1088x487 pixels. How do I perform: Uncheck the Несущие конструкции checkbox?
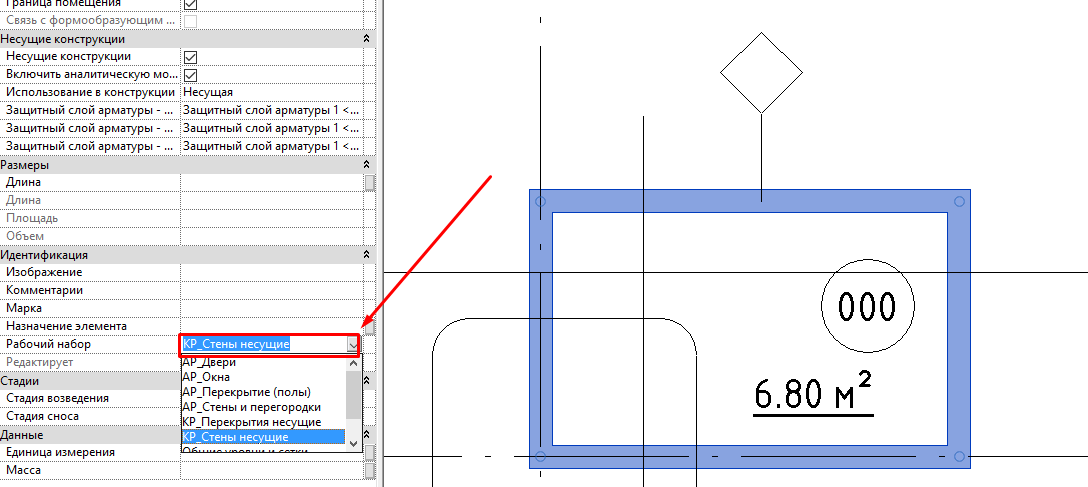point(190,57)
